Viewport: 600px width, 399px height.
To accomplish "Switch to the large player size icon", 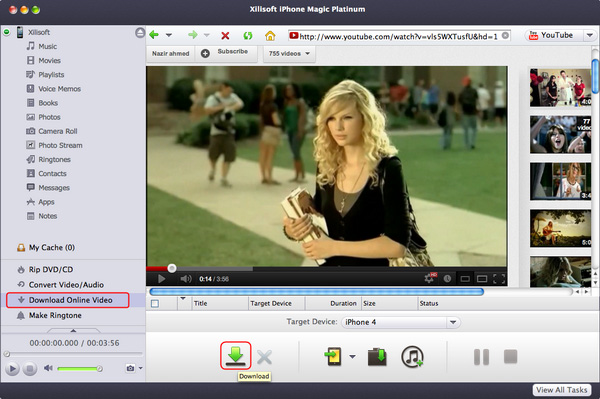I will coord(482,279).
